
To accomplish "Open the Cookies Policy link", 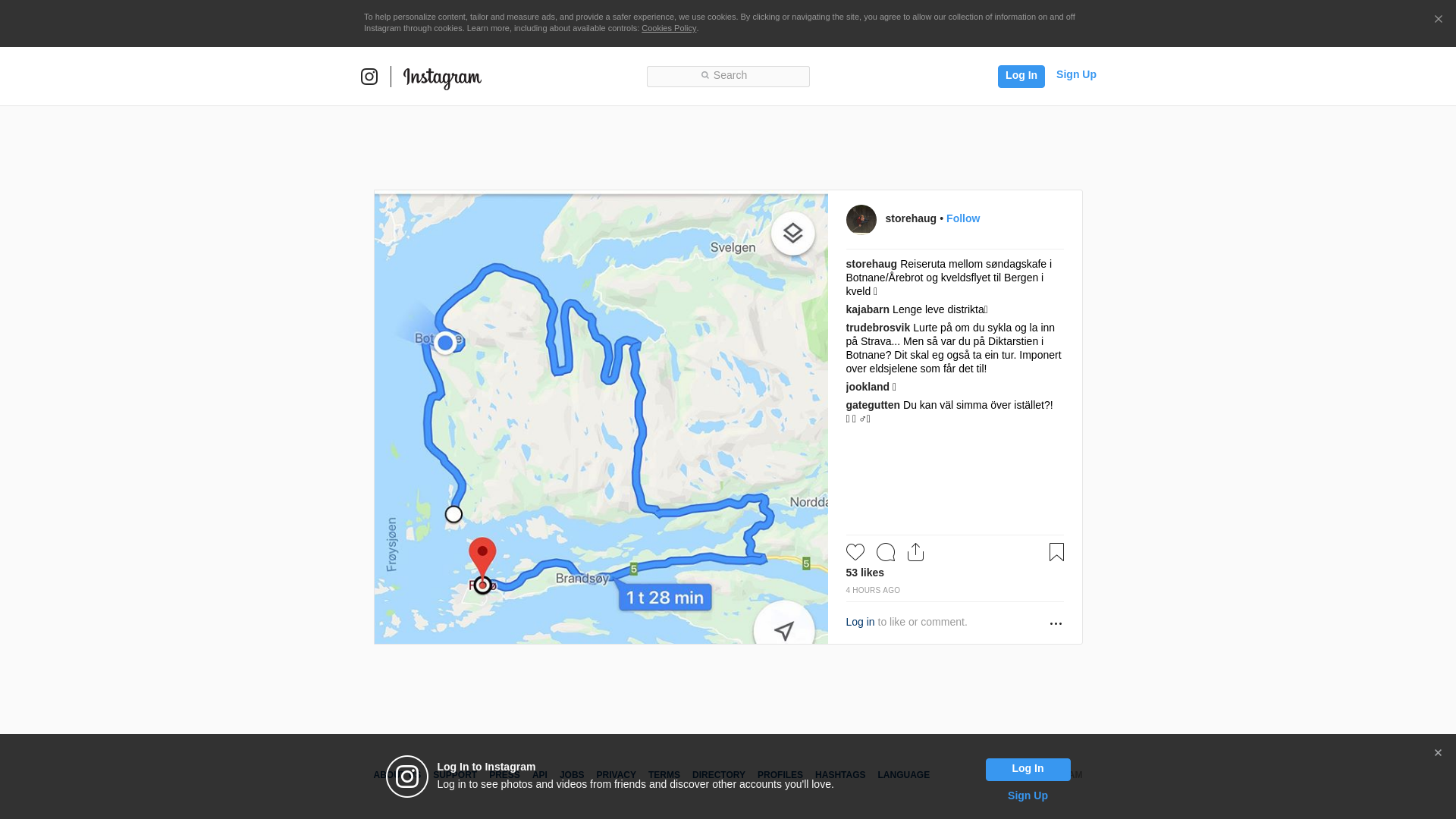I will coord(669,28).
